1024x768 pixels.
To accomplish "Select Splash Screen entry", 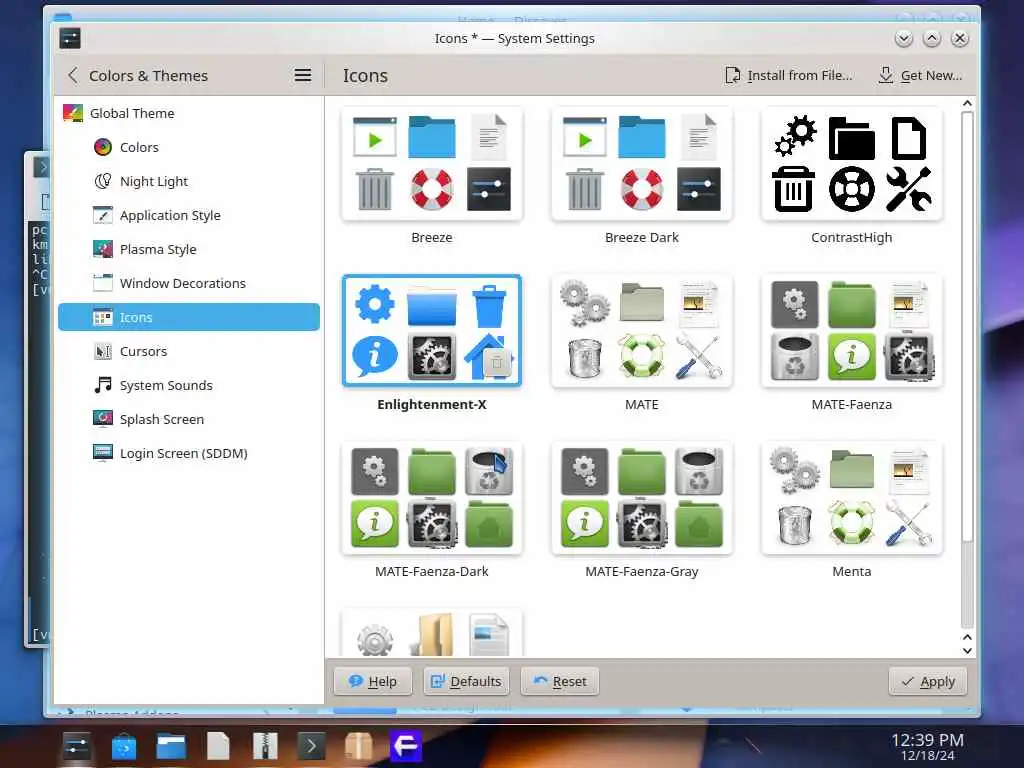I will (x=189, y=419).
